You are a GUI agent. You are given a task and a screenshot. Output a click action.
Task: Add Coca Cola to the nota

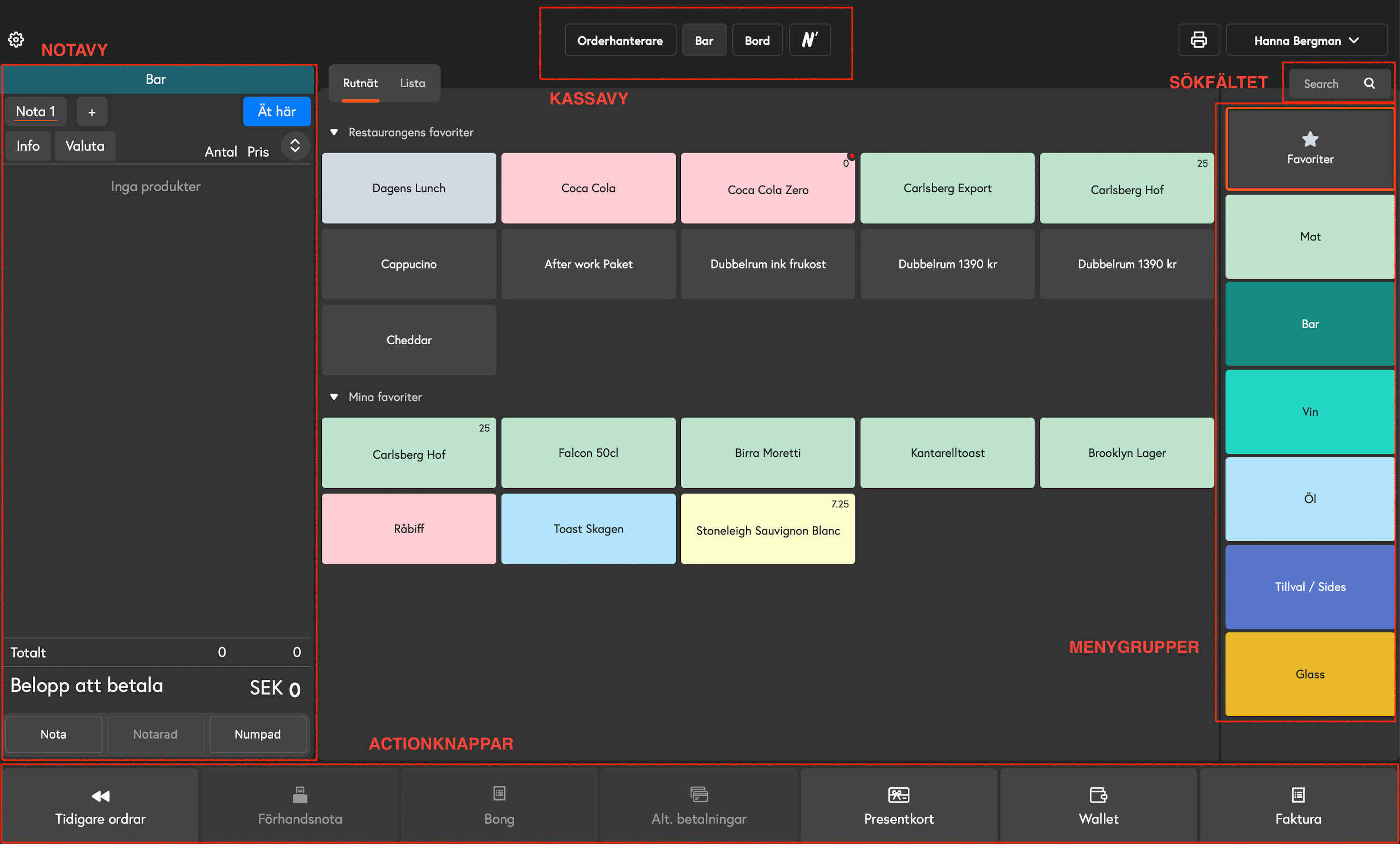coord(588,188)
